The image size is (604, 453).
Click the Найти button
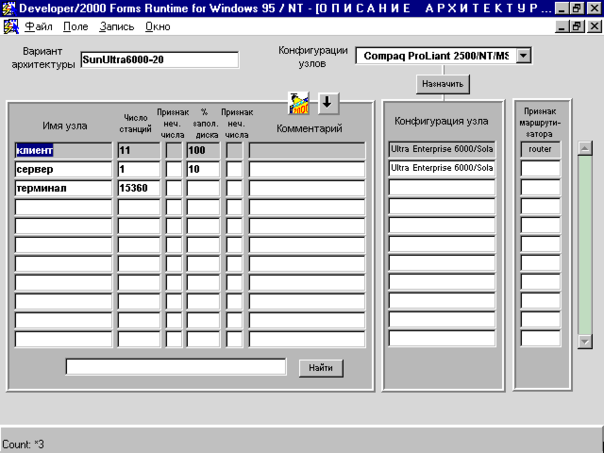(x=320, y=368)
